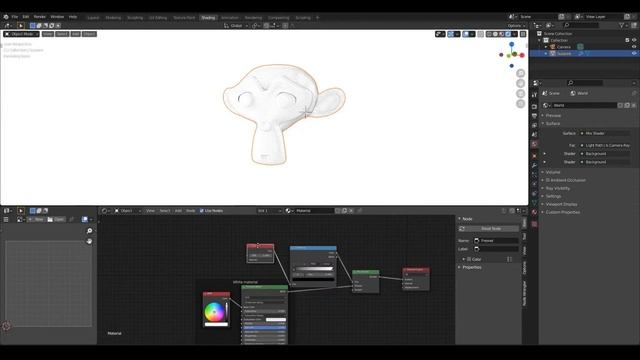Screen dimensions: 640x360
Task: Open the Material properties tab icon
Action: tap(534, 212)
